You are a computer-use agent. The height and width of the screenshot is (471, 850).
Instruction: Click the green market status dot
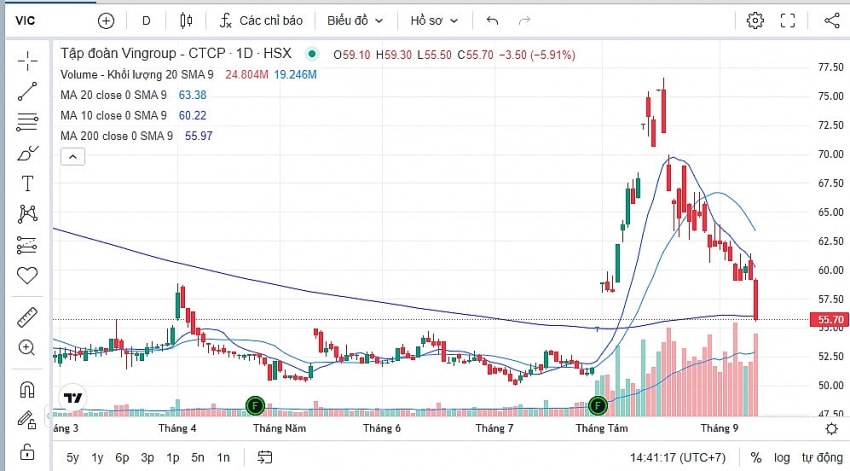pos(311,54)
